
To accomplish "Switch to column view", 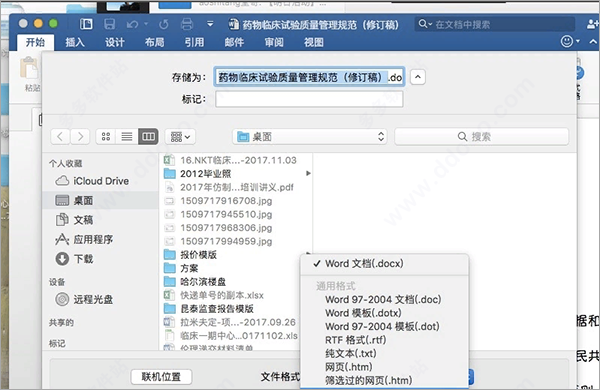I will coord(148,137).
